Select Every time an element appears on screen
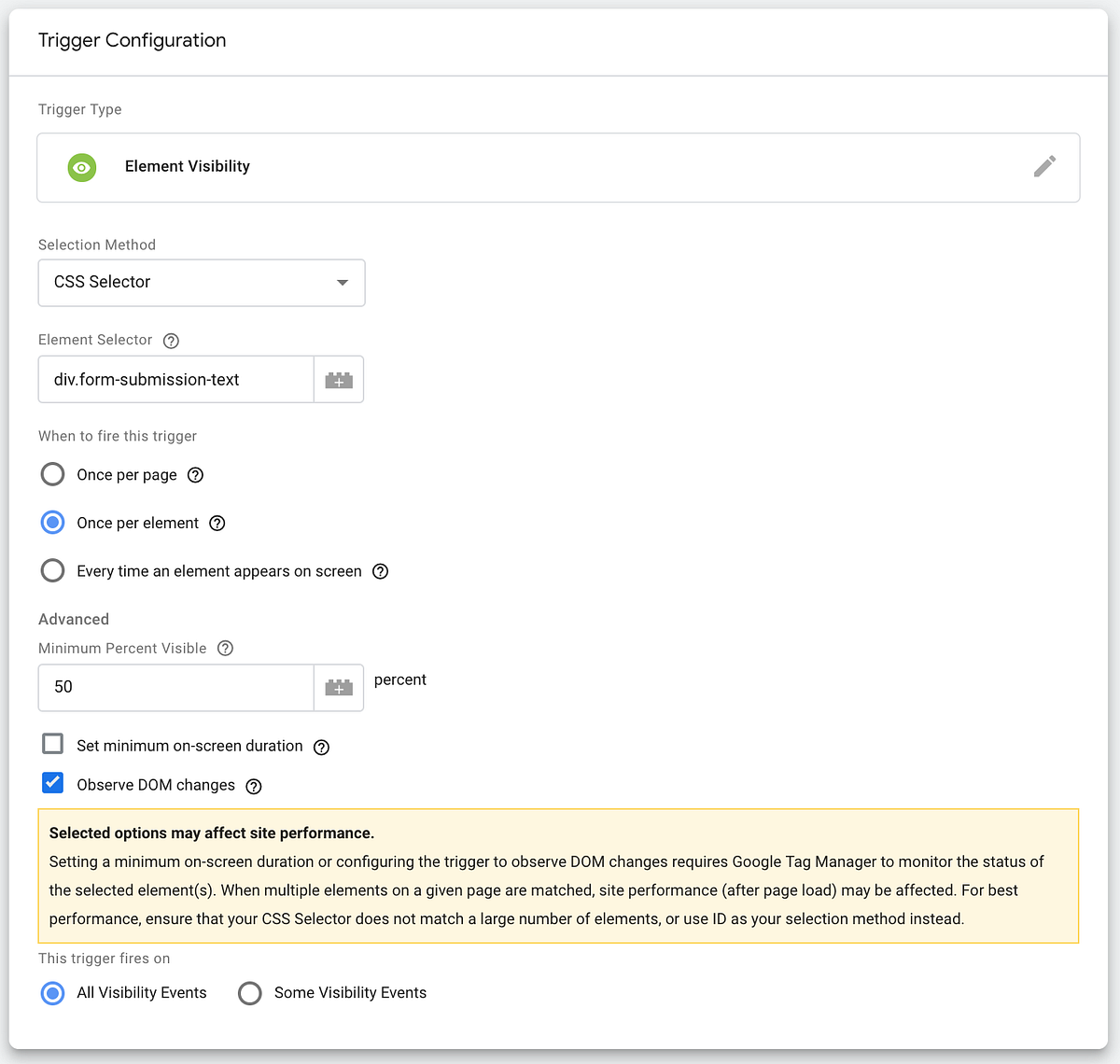Viewport: 1120px width, 1064px height. (53, 570)
